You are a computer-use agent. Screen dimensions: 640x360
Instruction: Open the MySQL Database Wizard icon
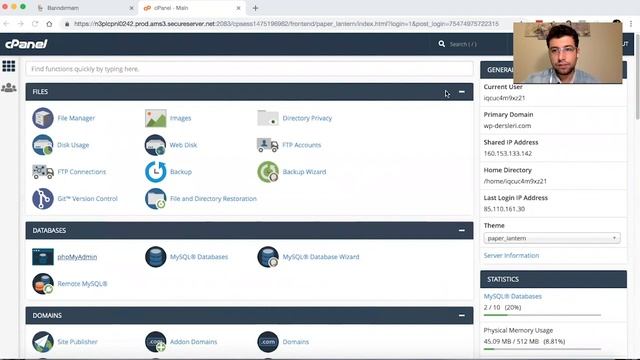268,257
